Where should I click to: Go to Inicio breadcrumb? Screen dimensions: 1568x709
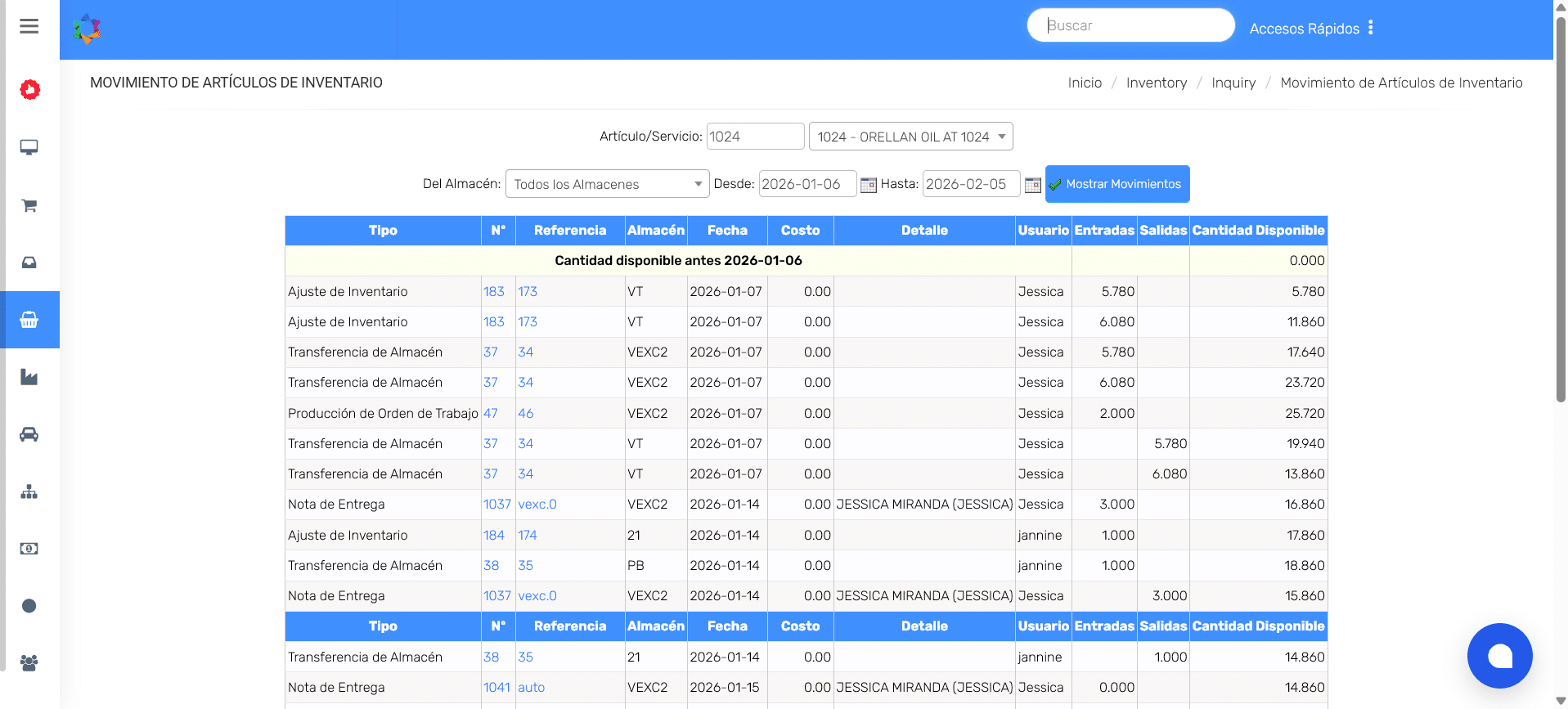click(x=1085, y=83)
